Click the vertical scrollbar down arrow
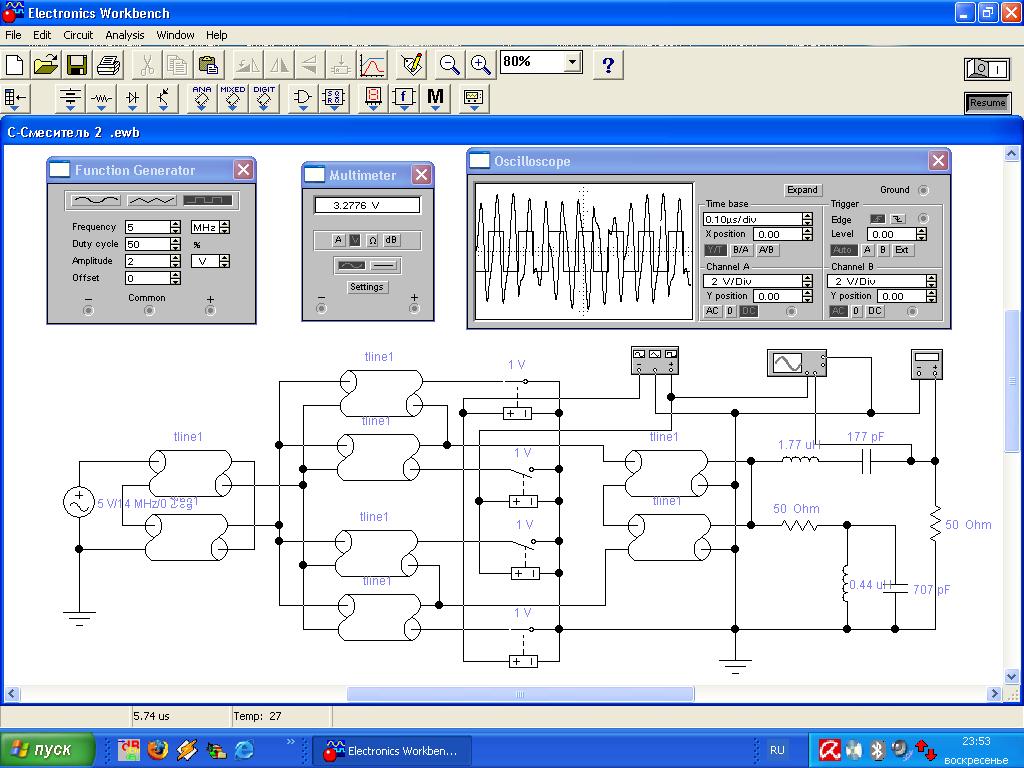 point(1011,677)
